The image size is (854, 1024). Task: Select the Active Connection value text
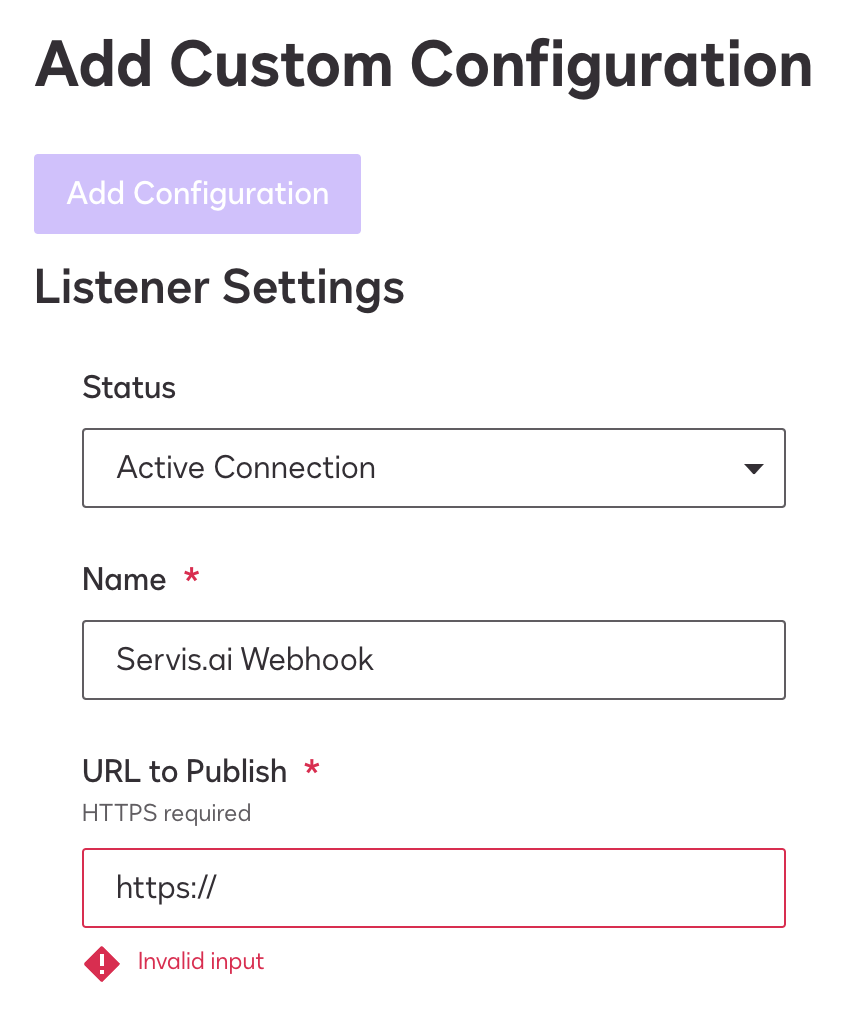click(246, 468)
